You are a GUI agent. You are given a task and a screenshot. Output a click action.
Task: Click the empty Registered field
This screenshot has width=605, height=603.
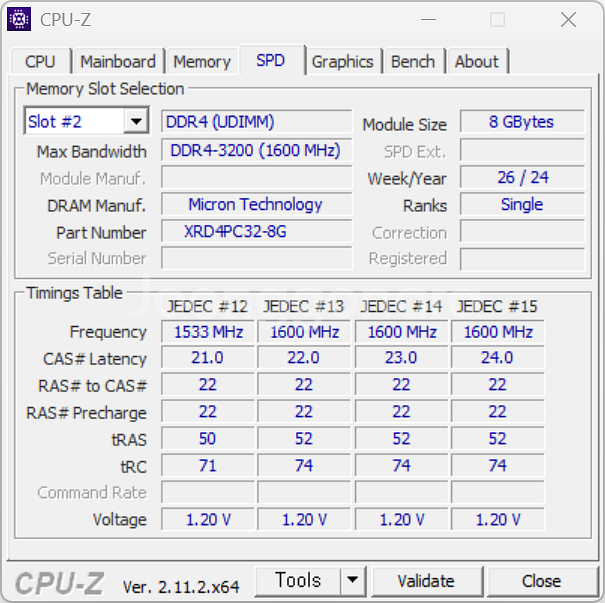click(x=522, y=259)
